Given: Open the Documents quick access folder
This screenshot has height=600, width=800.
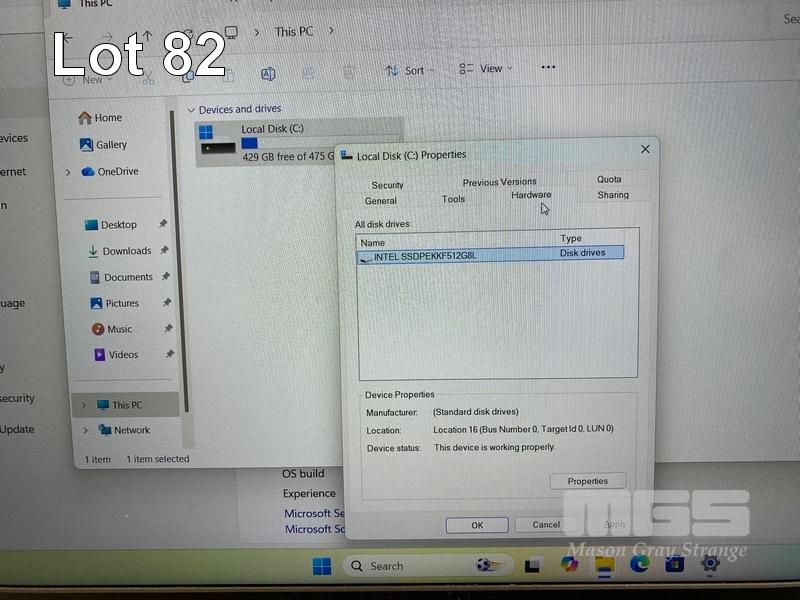Looking at the screenshot, I should coord(121,277).
